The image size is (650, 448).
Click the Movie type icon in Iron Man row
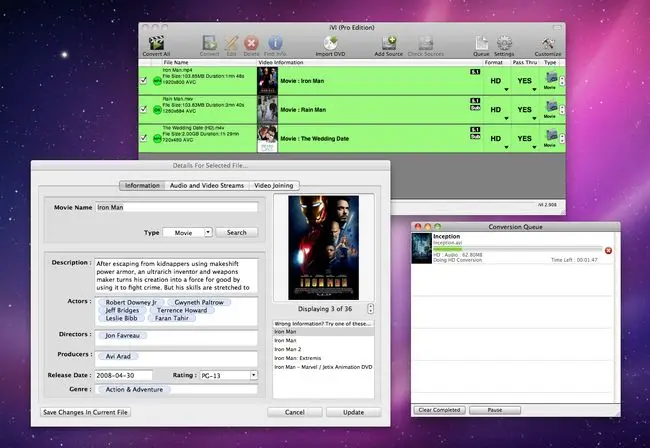551,78
